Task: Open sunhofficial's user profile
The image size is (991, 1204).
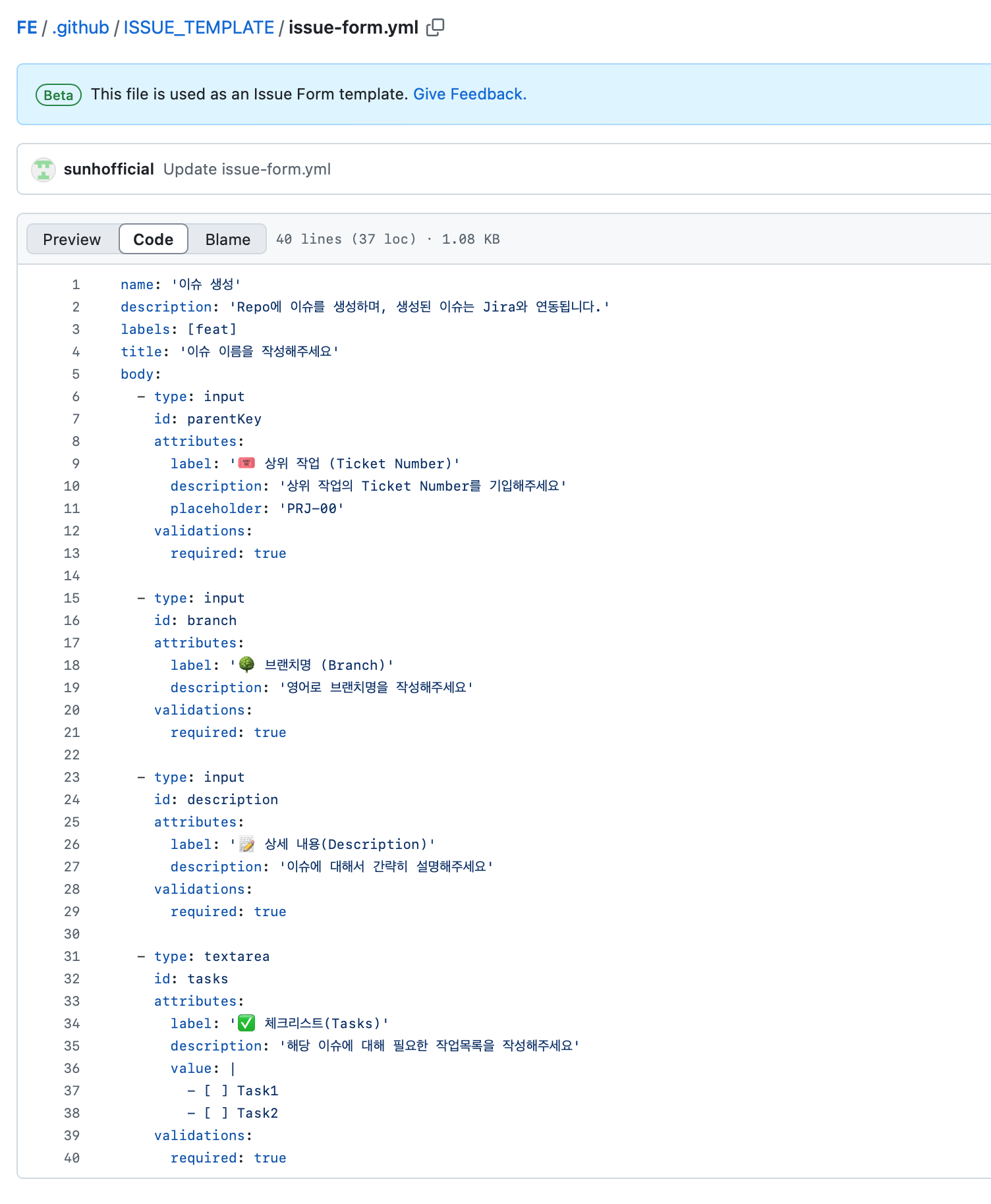Action: (109, 169)
